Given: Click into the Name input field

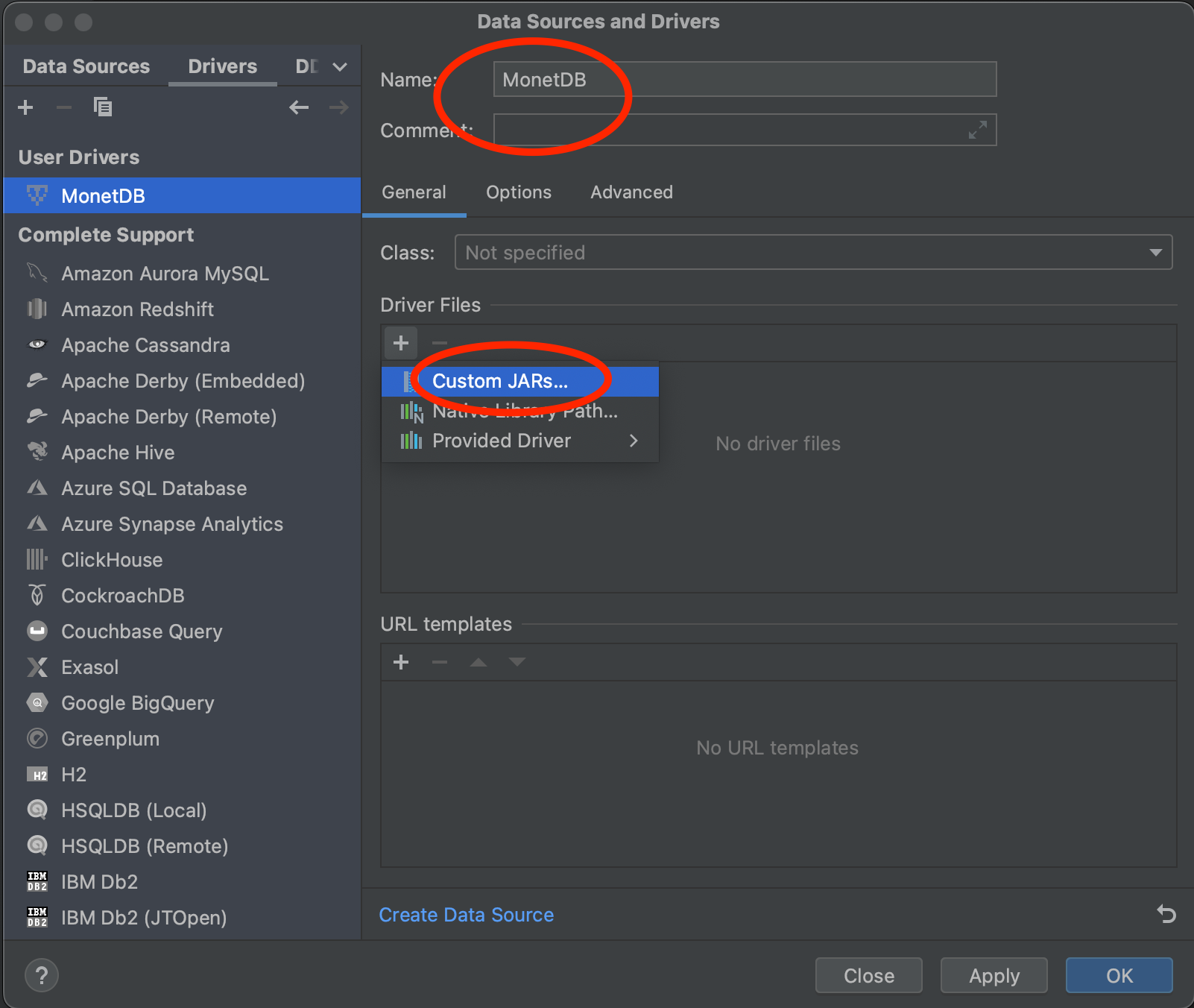Looking at the screenshot, I should coord(744,79).
